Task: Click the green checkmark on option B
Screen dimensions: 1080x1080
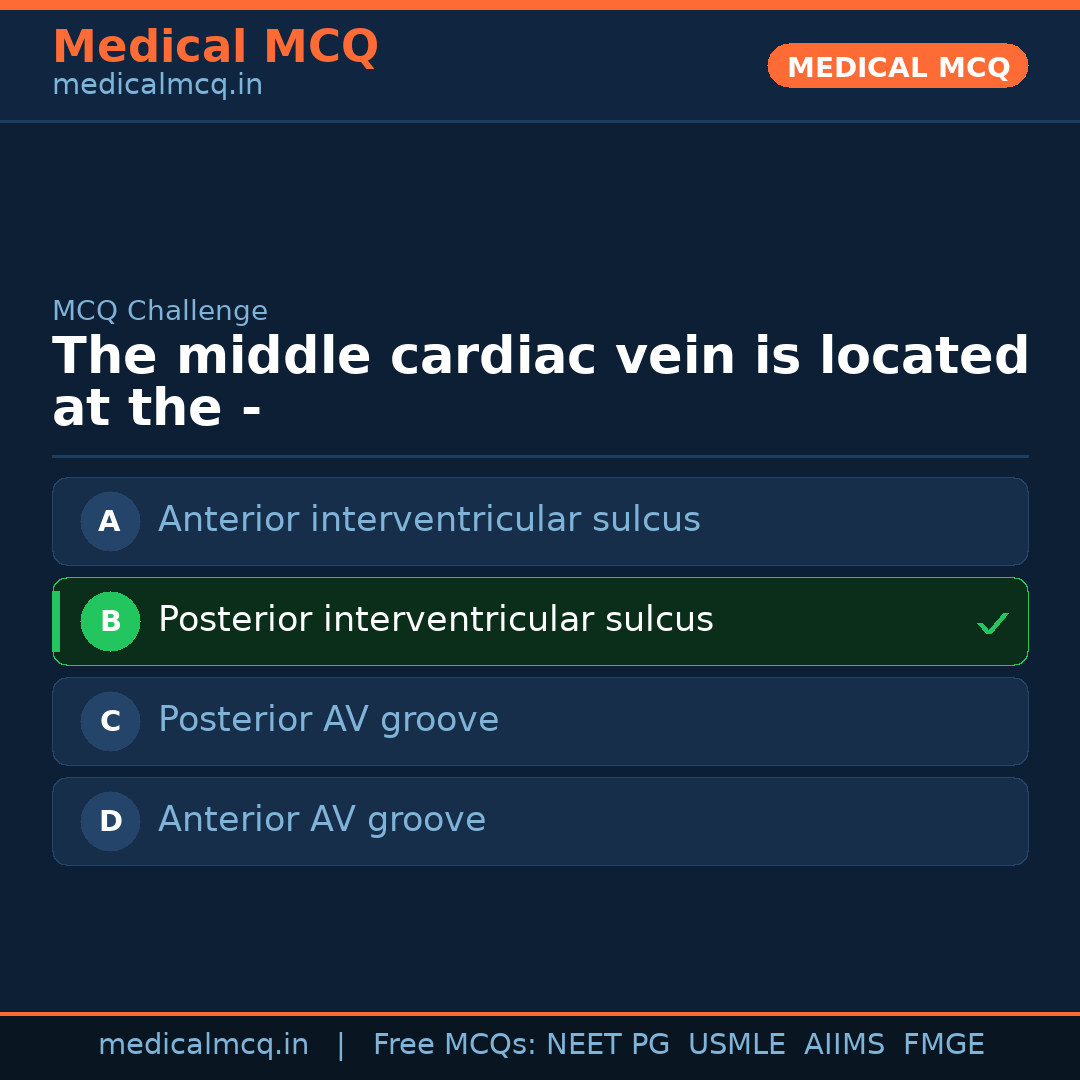Action: tap(992, 622)
